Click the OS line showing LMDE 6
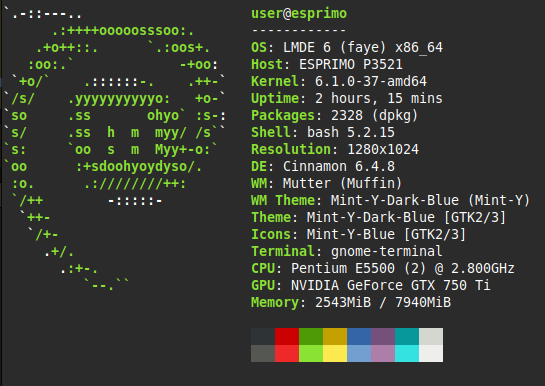Viewport: 545px width, 386px height. coord(347,47)
